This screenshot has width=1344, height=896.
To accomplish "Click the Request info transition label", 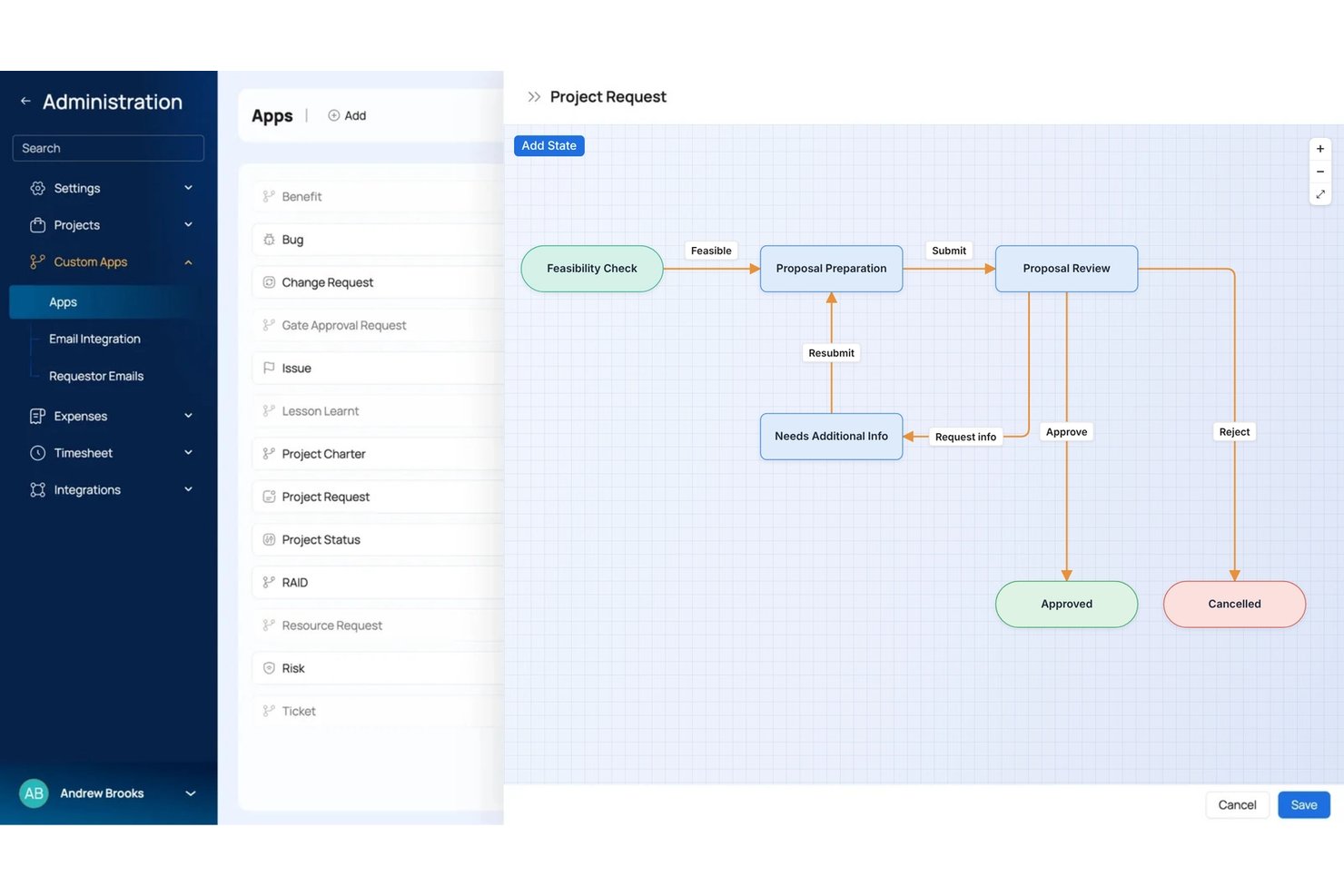I will [x=965, y=437].
